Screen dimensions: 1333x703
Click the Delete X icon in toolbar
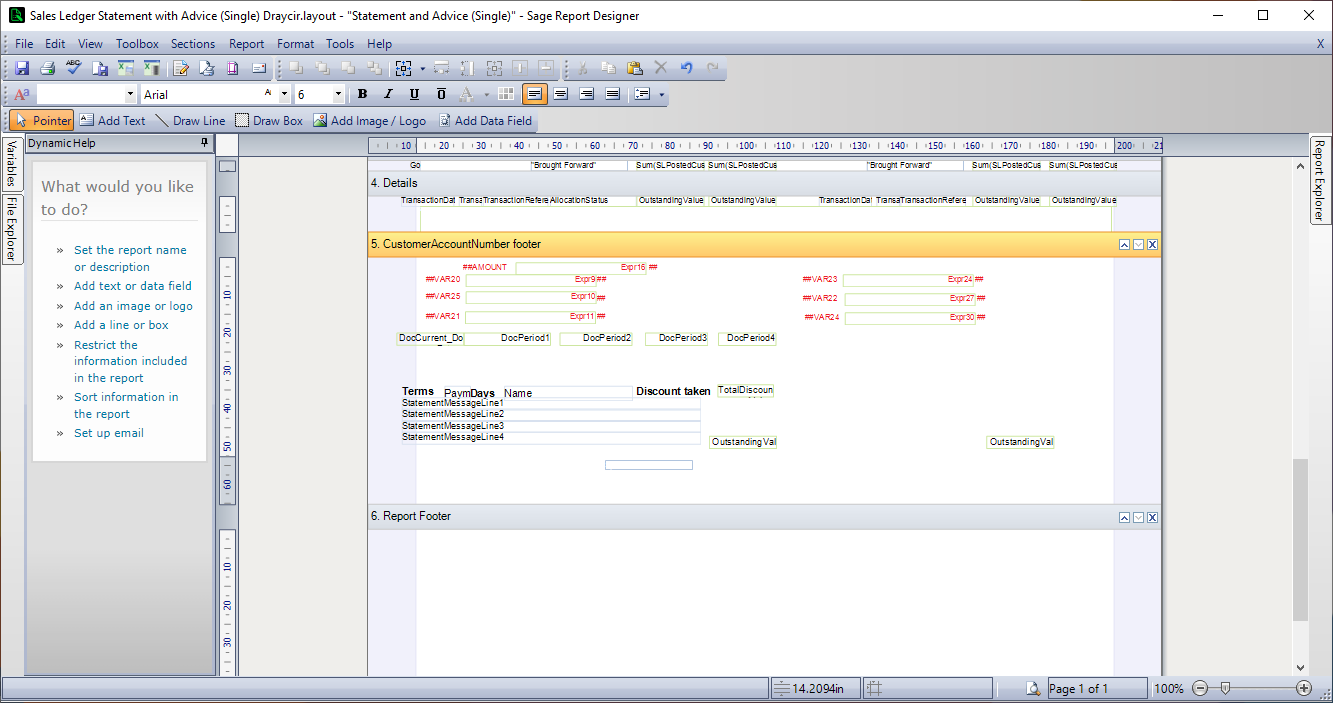pyautogui.click(x=660, y=68)
